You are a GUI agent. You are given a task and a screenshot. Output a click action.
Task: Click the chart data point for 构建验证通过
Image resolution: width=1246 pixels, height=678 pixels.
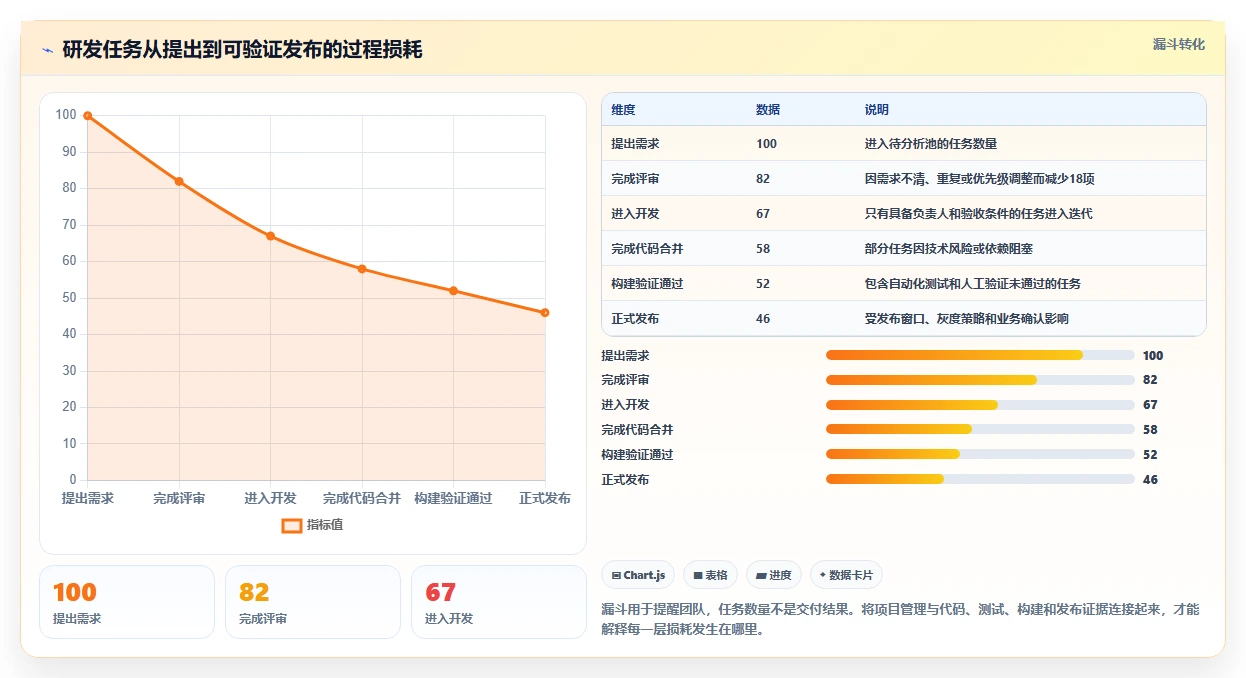(x=453, y=291)
